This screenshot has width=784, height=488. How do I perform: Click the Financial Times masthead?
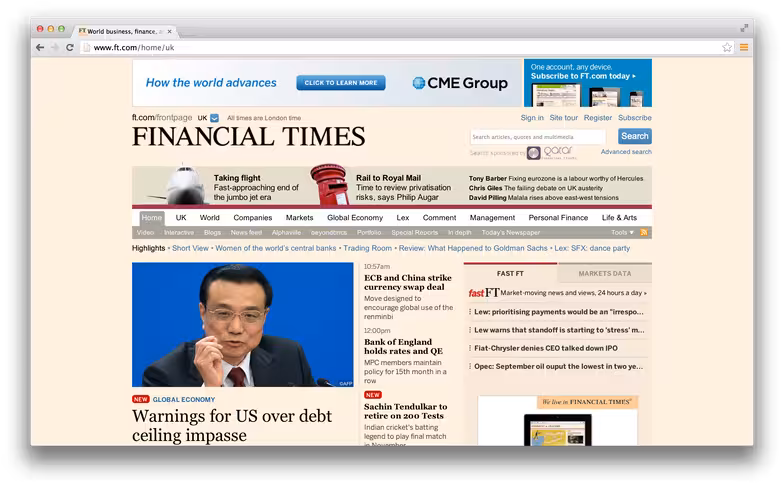click(x=248, y=136)
